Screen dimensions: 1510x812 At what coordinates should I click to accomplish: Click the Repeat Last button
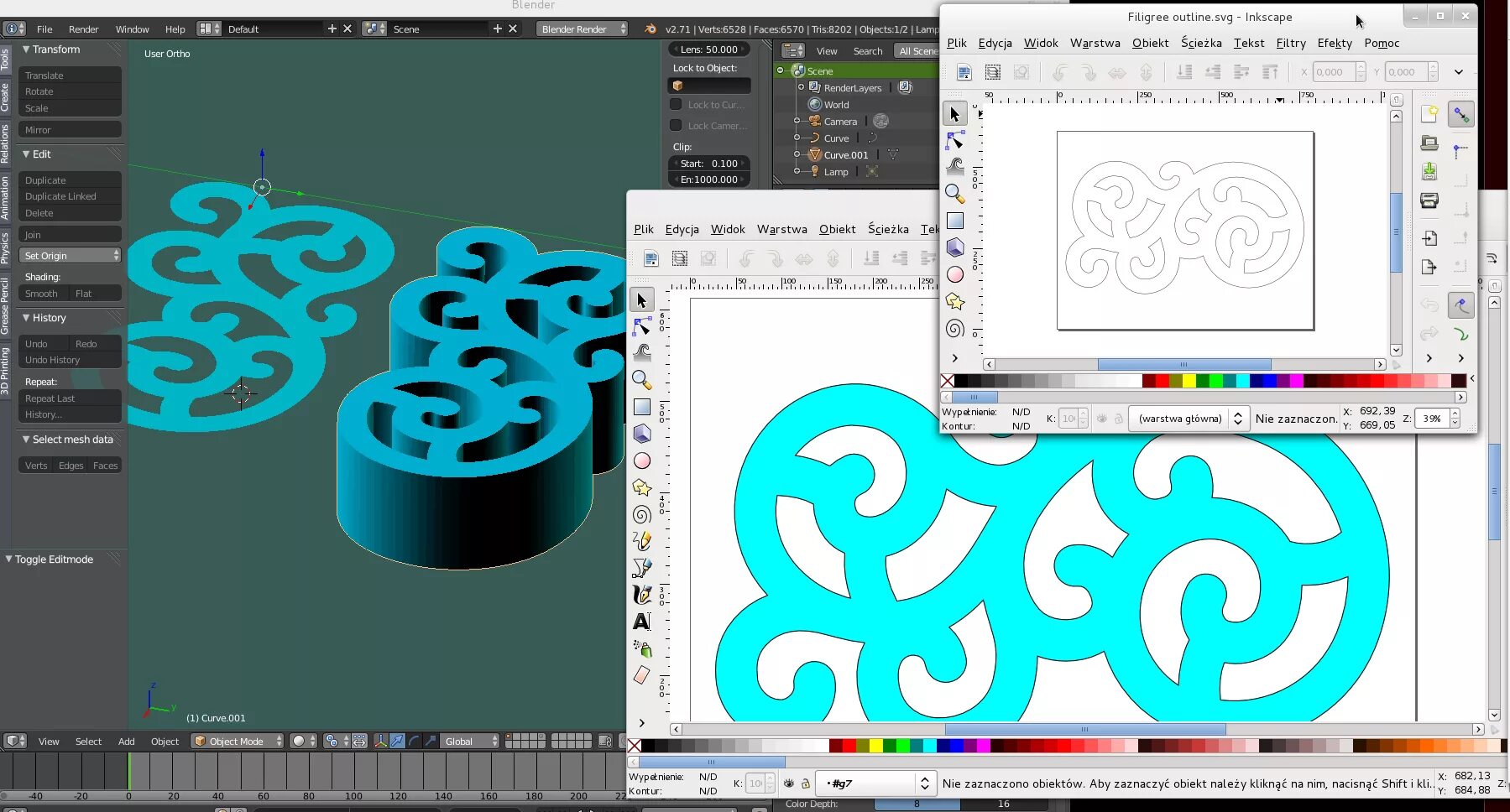71,398
